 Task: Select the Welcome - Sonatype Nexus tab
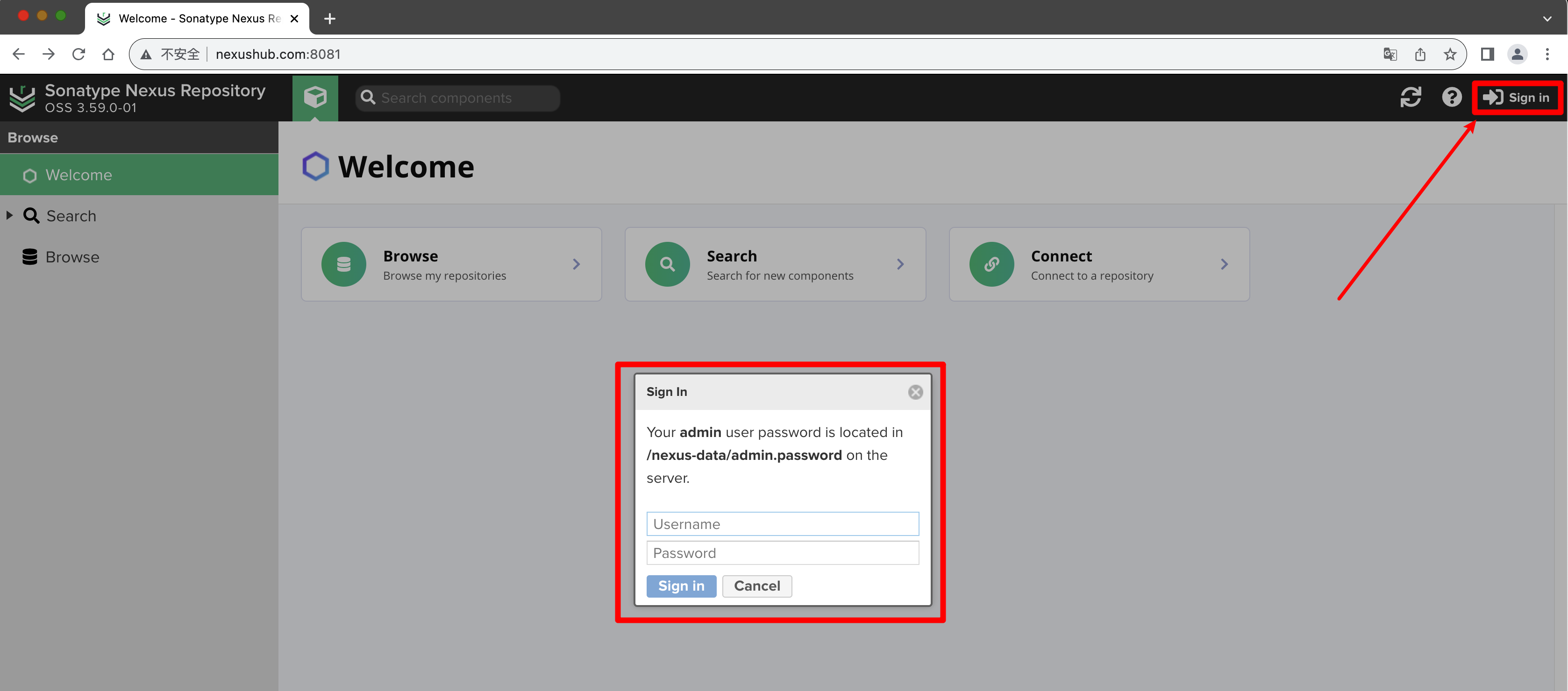coord(197,19)
